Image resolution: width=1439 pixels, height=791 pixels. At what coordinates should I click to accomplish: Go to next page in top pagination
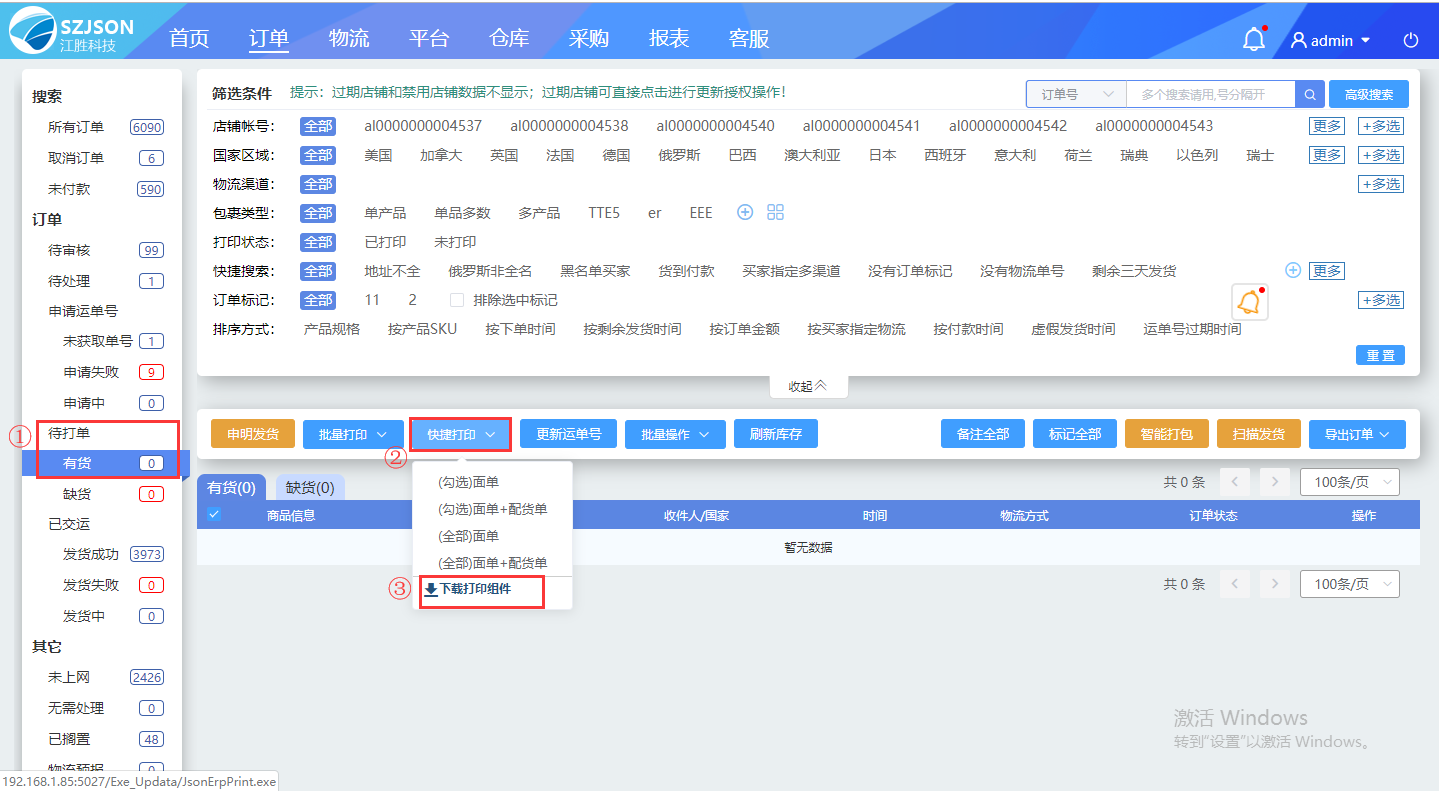click(1274, 482)
